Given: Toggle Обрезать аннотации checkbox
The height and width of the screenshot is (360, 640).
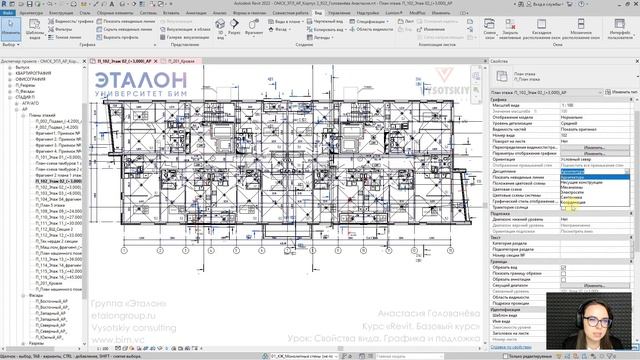Looking at the screenshot, I should [563, 280].
